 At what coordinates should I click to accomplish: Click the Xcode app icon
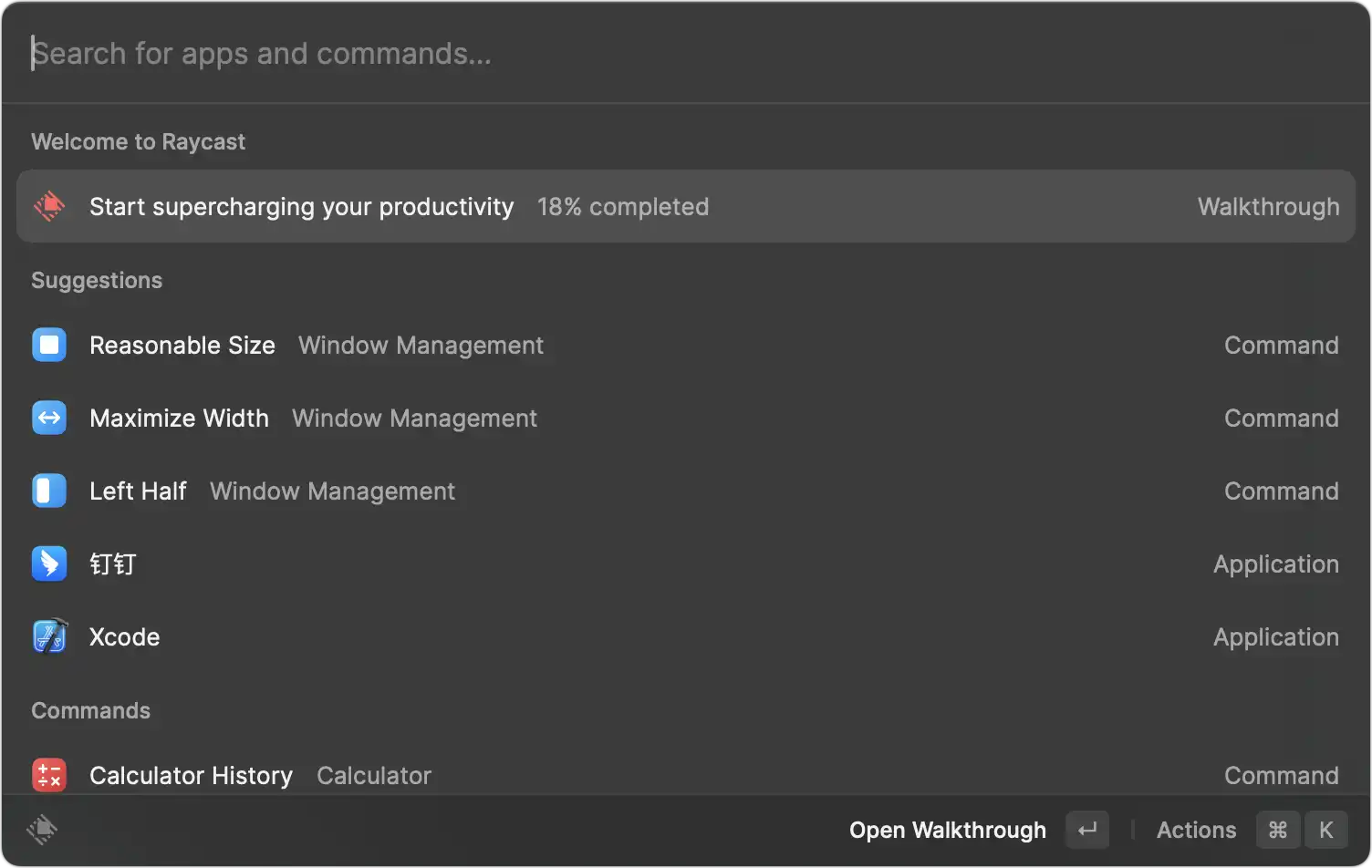(x=49, y=637)
